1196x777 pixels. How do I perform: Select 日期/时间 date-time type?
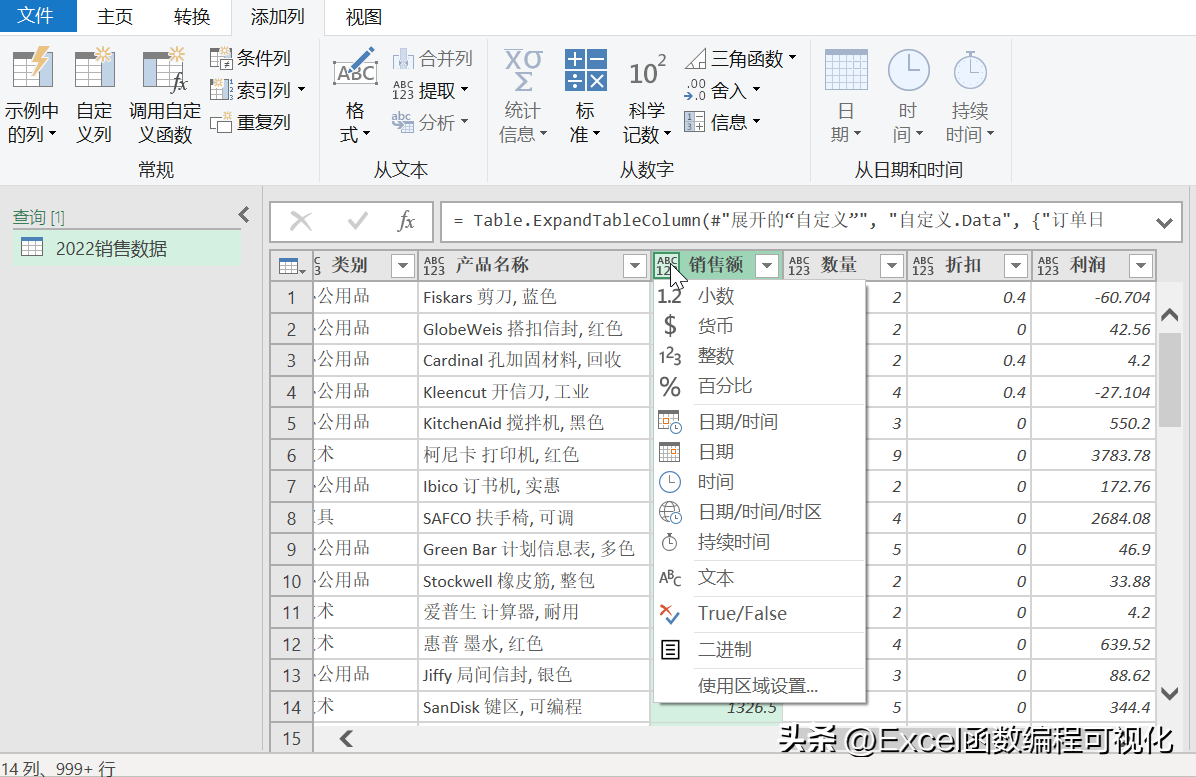(x=760, y=422)
